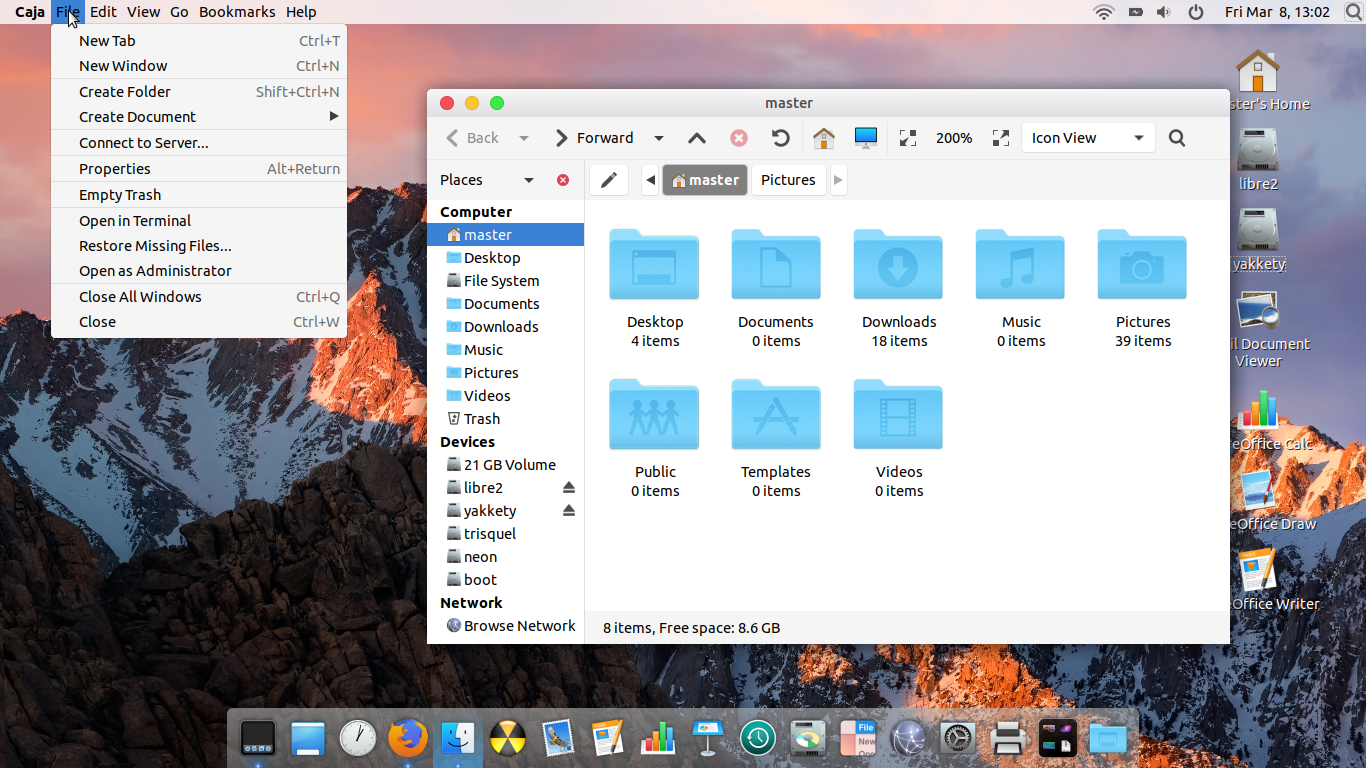Close the Places sidebar with the red circle
Image resolution: width=1366 pixels, height=768 pixels.
coord(562,180)
